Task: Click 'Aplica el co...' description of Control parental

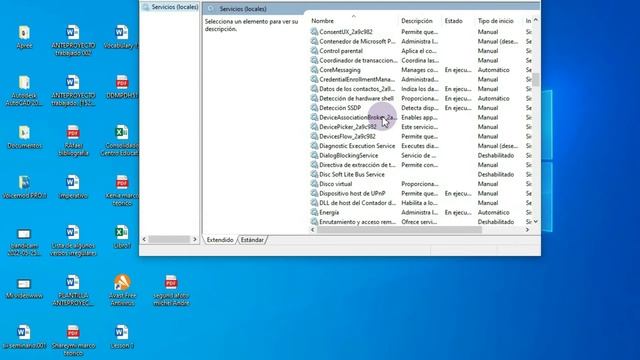Action: coord(419,51)
